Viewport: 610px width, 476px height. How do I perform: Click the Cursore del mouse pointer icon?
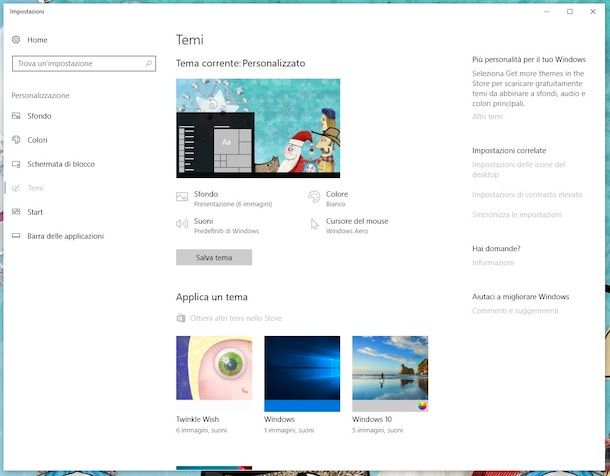click(314, 224)
